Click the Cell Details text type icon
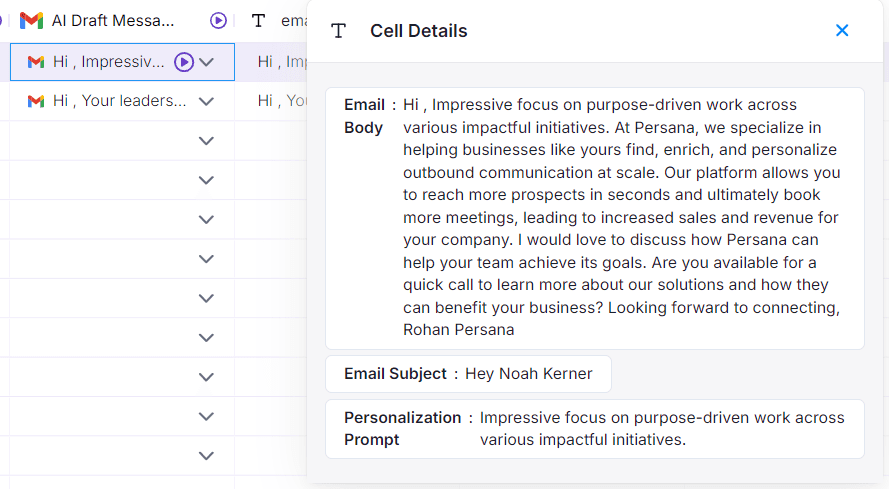This screenshot has height=489, width=889. (x=338, y=31)
